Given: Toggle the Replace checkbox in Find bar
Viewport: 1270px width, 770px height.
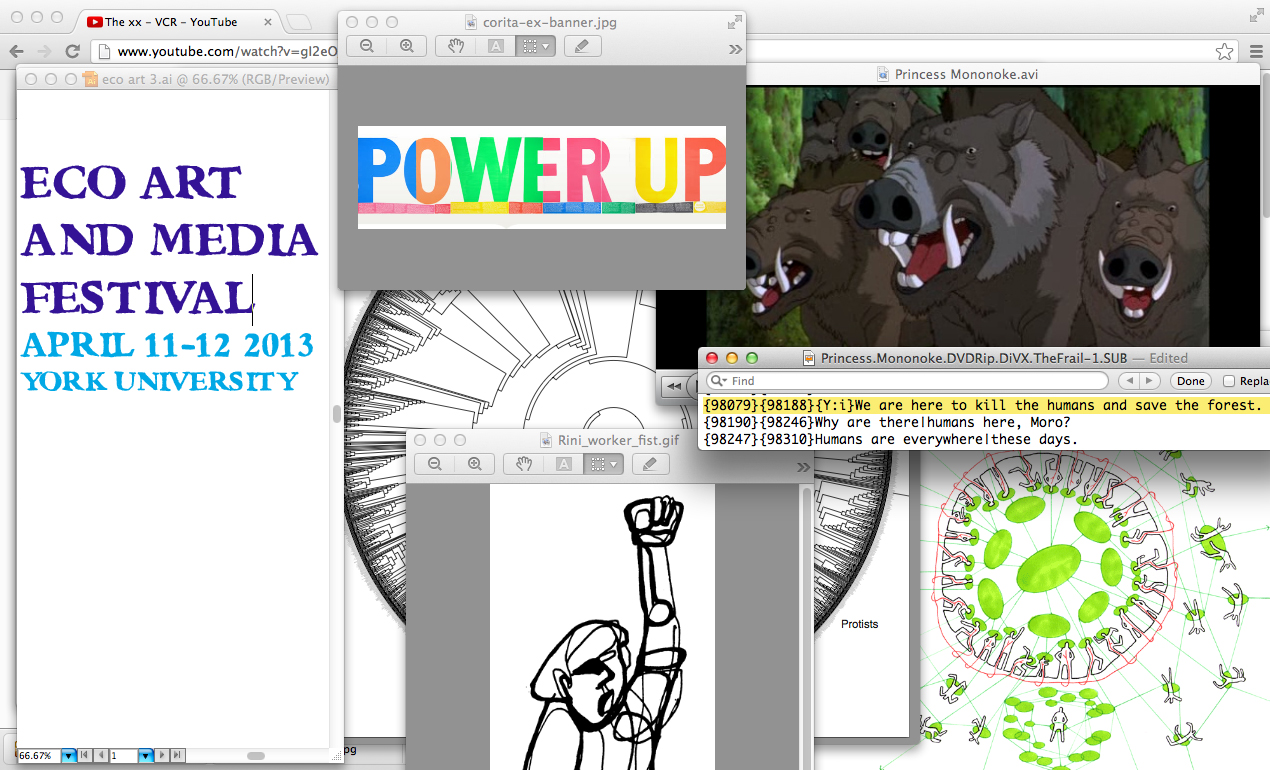Looking at the screenshot, I should tap(1229, 381).
